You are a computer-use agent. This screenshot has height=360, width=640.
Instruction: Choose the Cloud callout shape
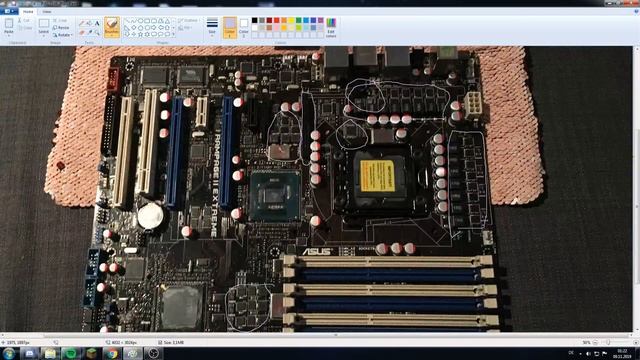click(x=167, y=34)
